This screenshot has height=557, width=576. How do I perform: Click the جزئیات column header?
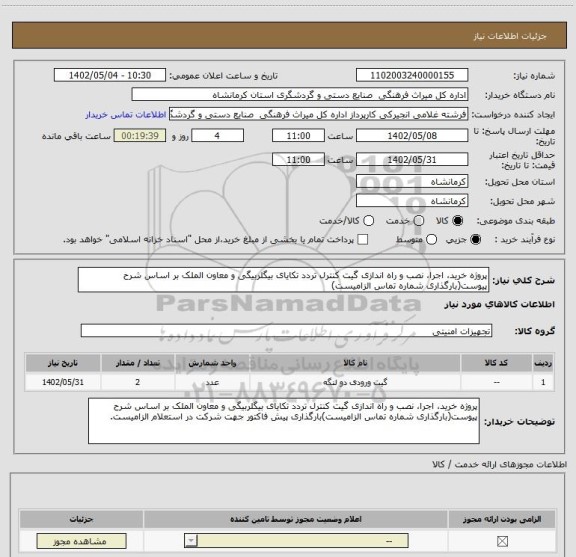[81, 519]
